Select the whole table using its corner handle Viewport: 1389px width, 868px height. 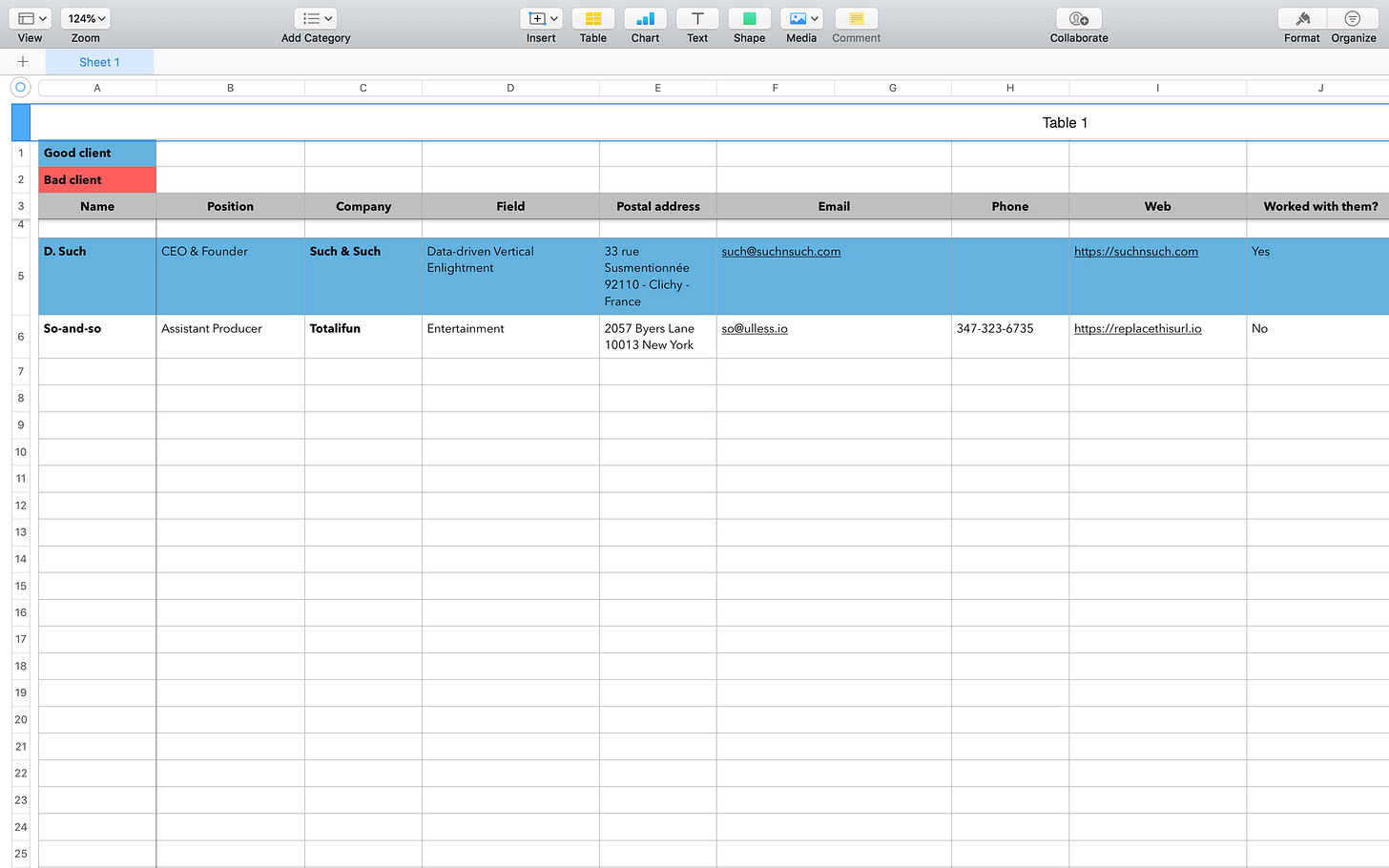20,87
